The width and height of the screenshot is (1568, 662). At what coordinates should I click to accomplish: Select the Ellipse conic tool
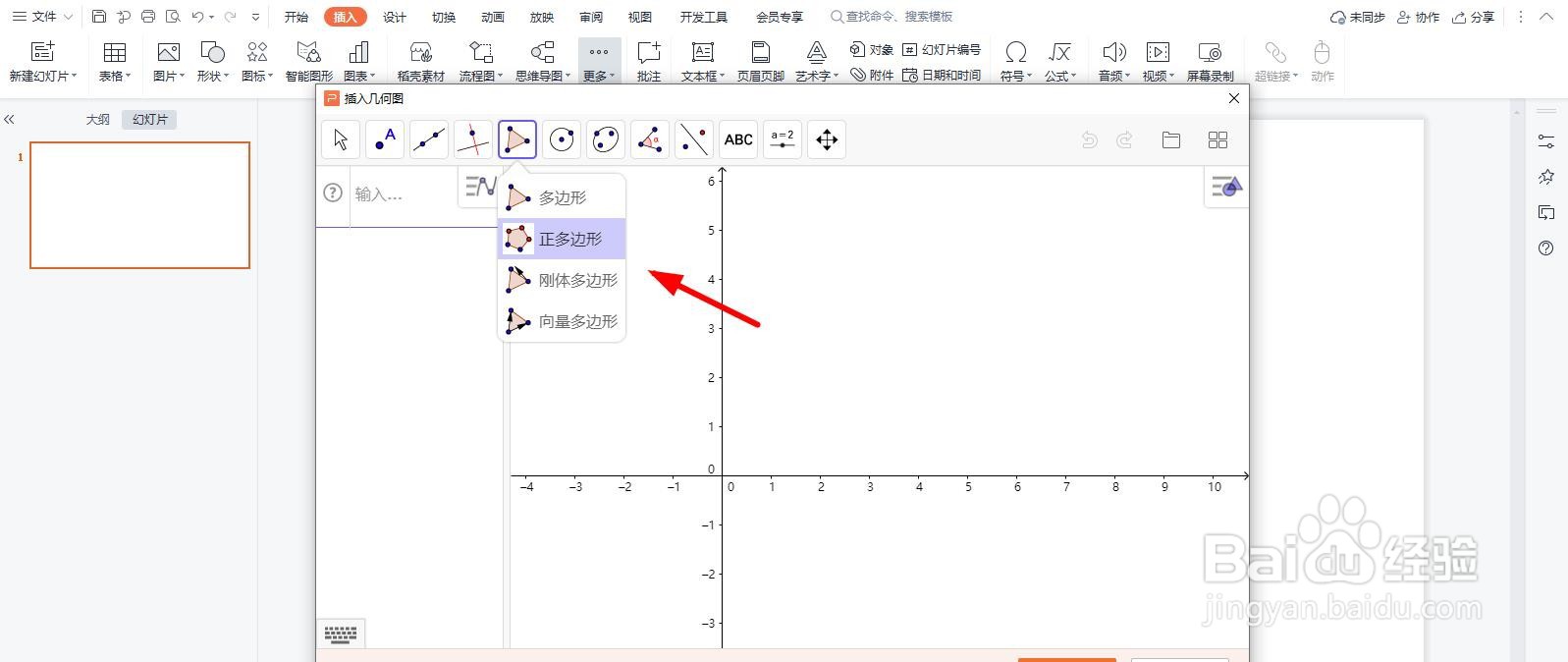(x=606, y=139)
